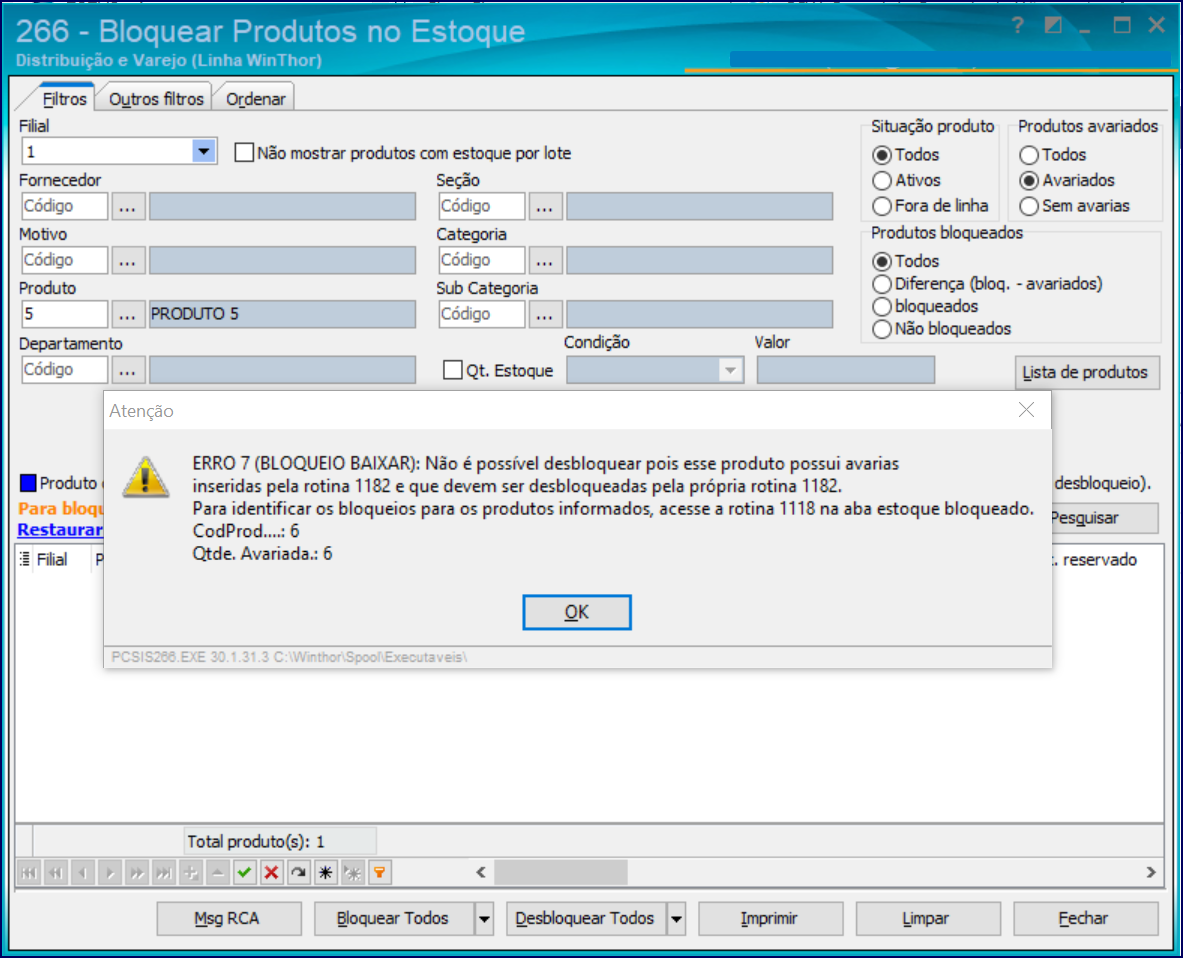The width and height of the screenshot is (1183, 958).
Task: Click the Desbloquear Todos button
Action: click(x=586, y=919)
